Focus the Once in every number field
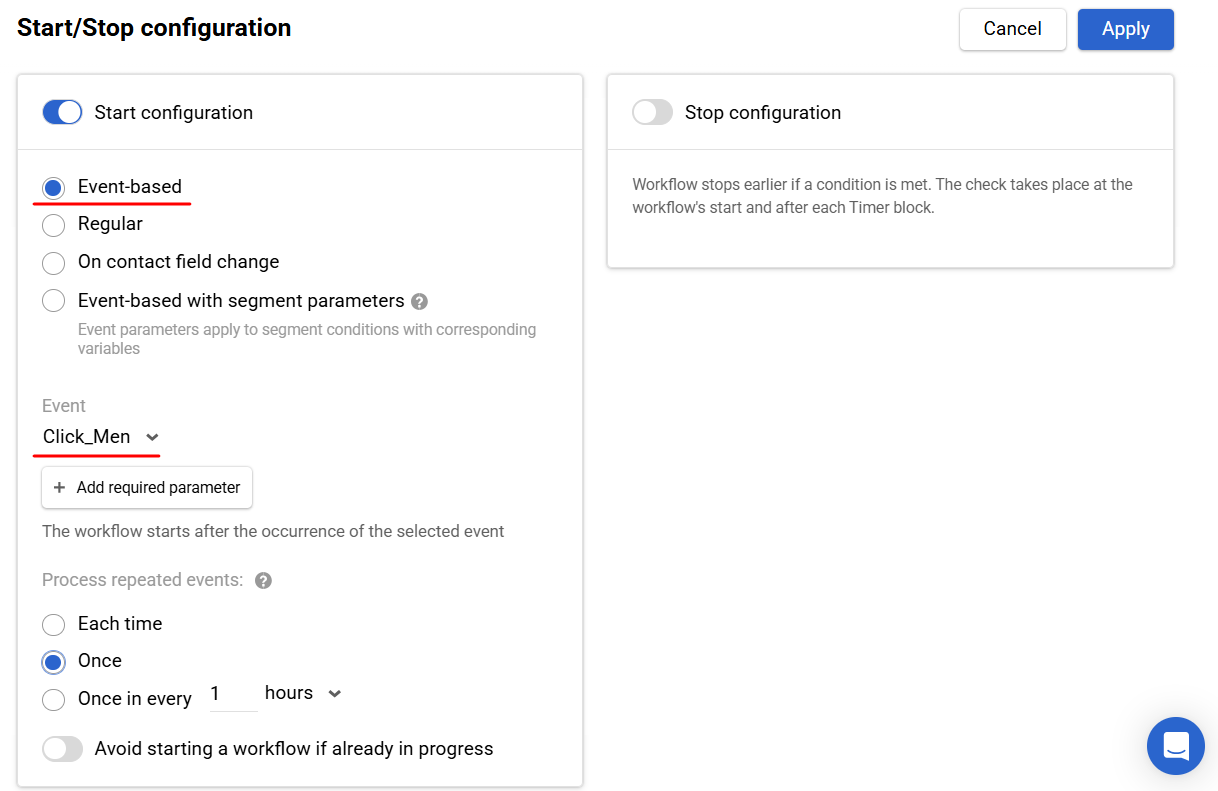 pyautogui.click(x=234, y=694)
